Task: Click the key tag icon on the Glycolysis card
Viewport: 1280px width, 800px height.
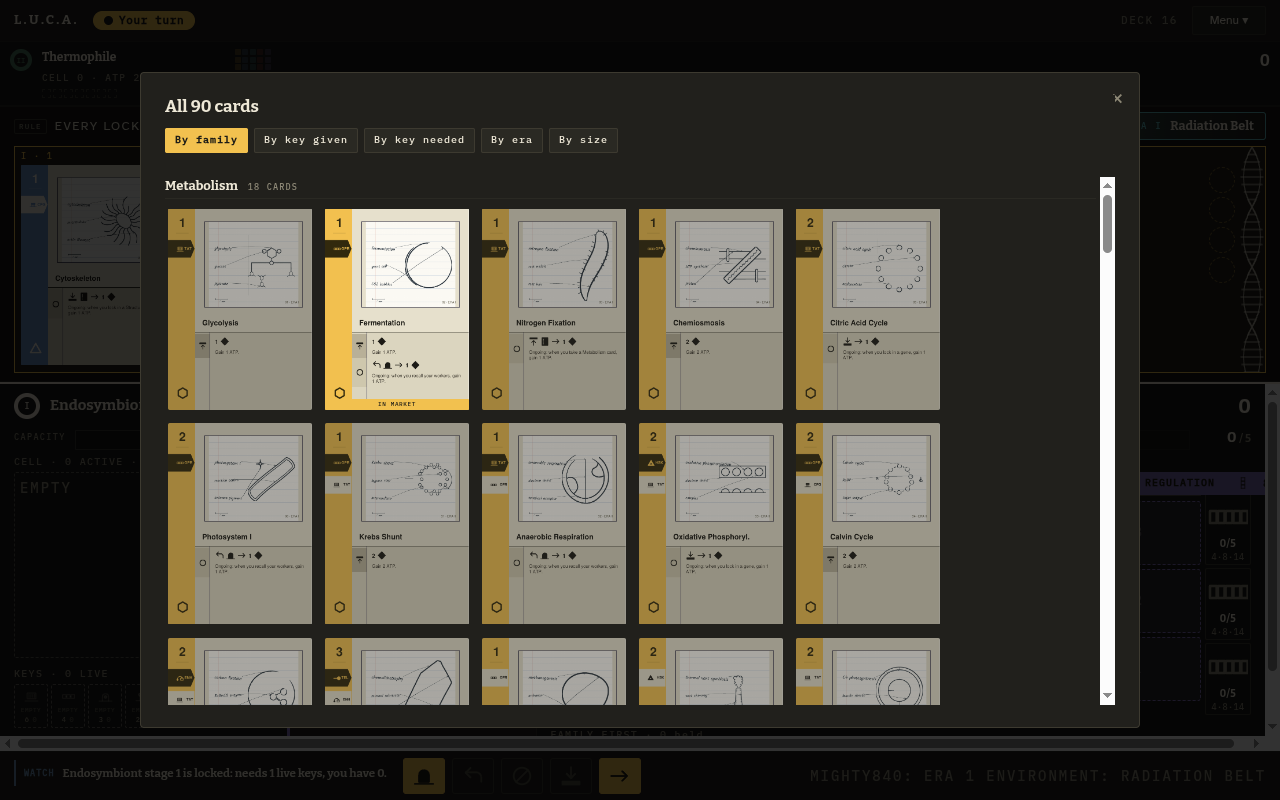Action: 181,249
